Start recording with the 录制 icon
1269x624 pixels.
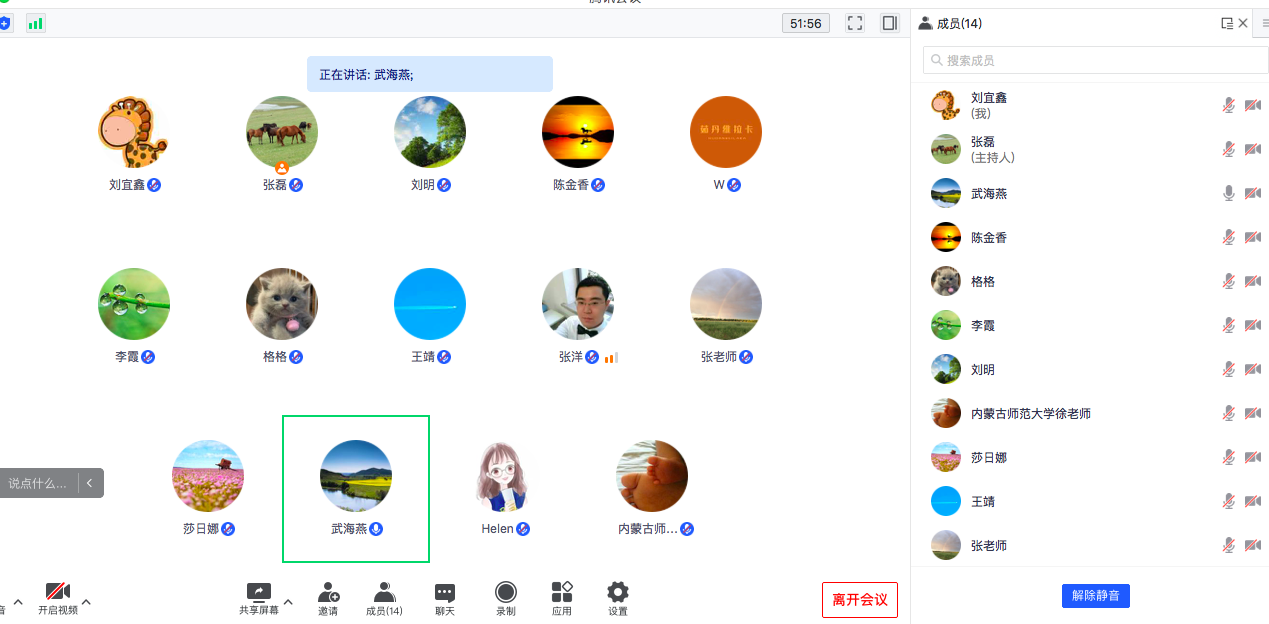click(506, 592)
